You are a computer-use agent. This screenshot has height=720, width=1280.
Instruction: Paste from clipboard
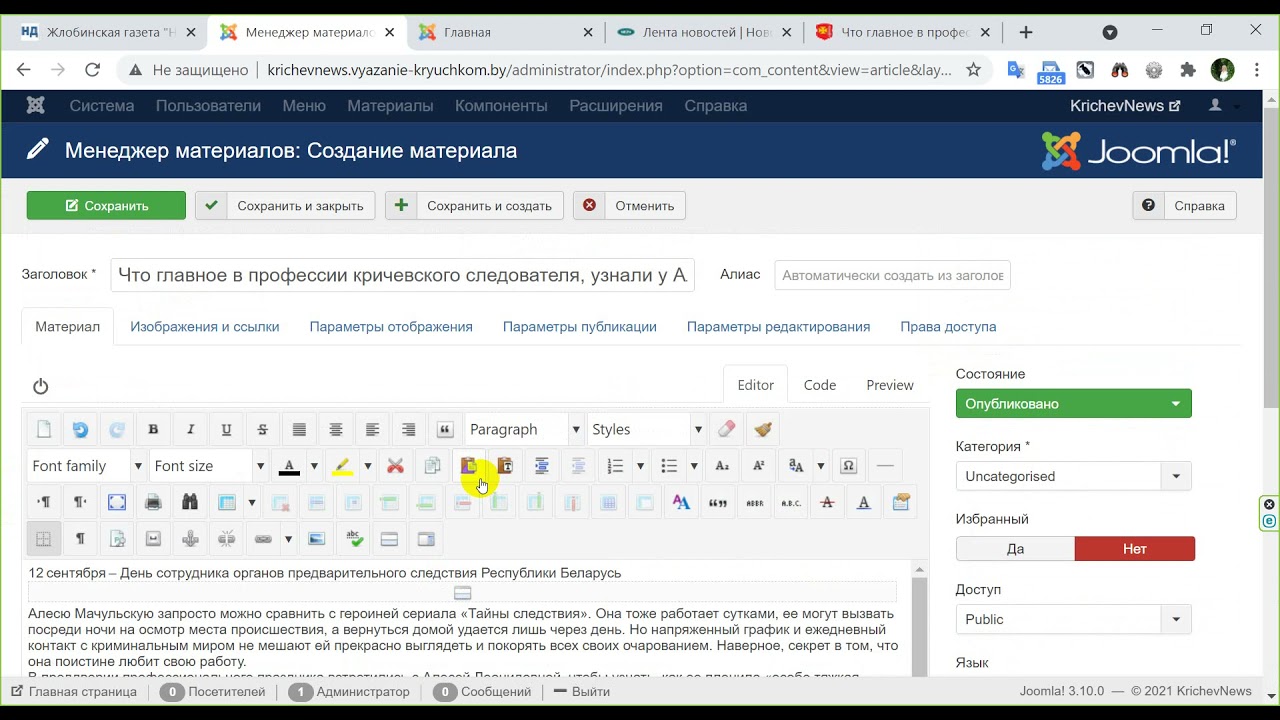tap(468, 466)
